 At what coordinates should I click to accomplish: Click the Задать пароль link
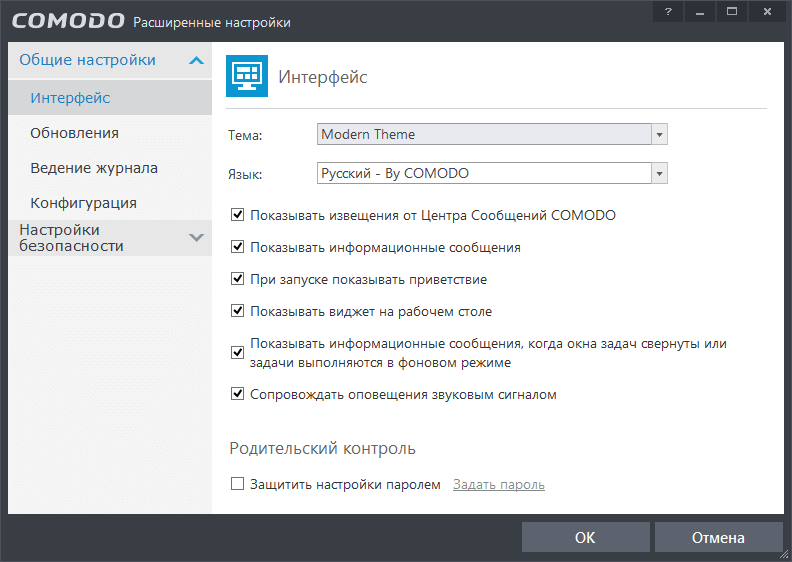tap(499, 484)
